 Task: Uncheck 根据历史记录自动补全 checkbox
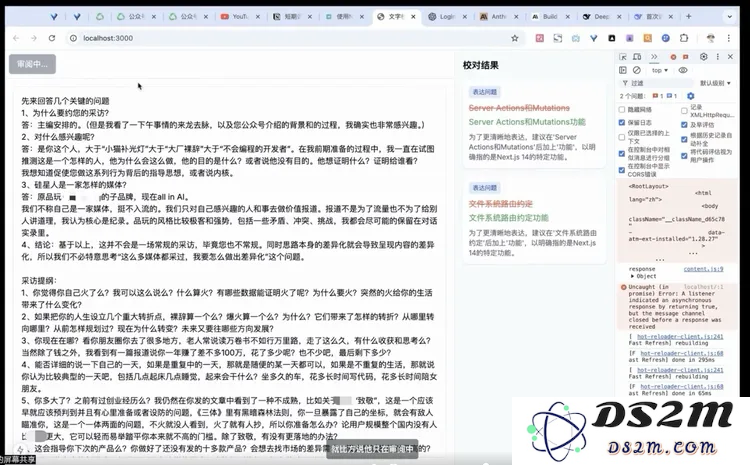[x=684, y=139]
